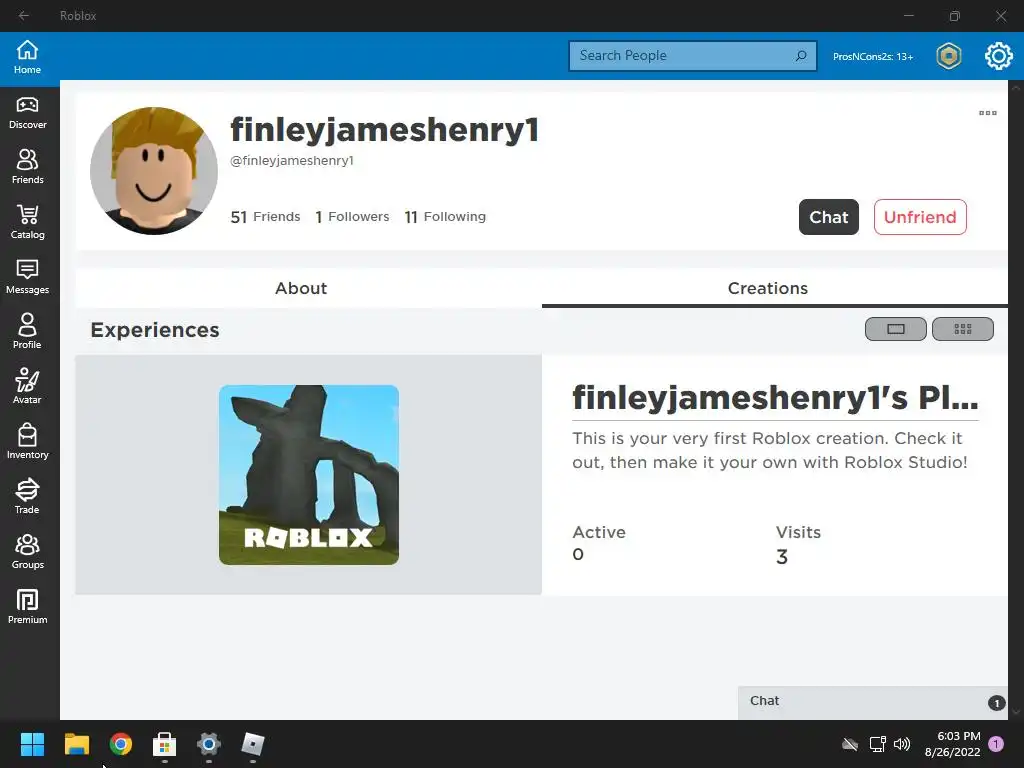Click ProsNCons2s: 13+ account label
The image size is (1024, 768).
[872, 57]
